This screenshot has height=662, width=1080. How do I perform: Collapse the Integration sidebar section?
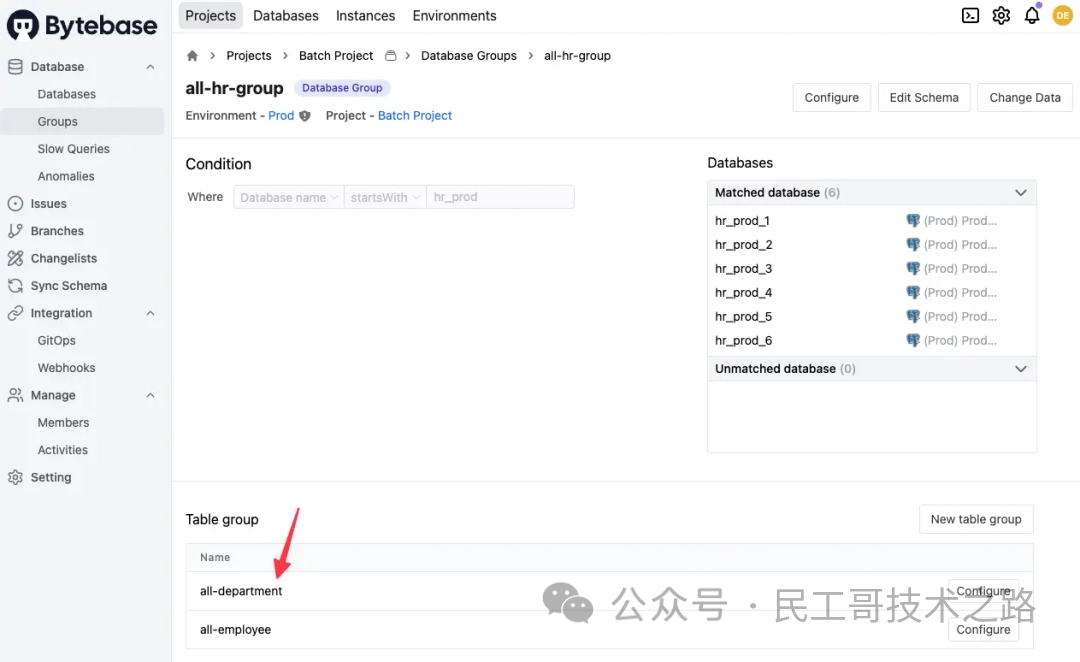click(x=150, y=313)
